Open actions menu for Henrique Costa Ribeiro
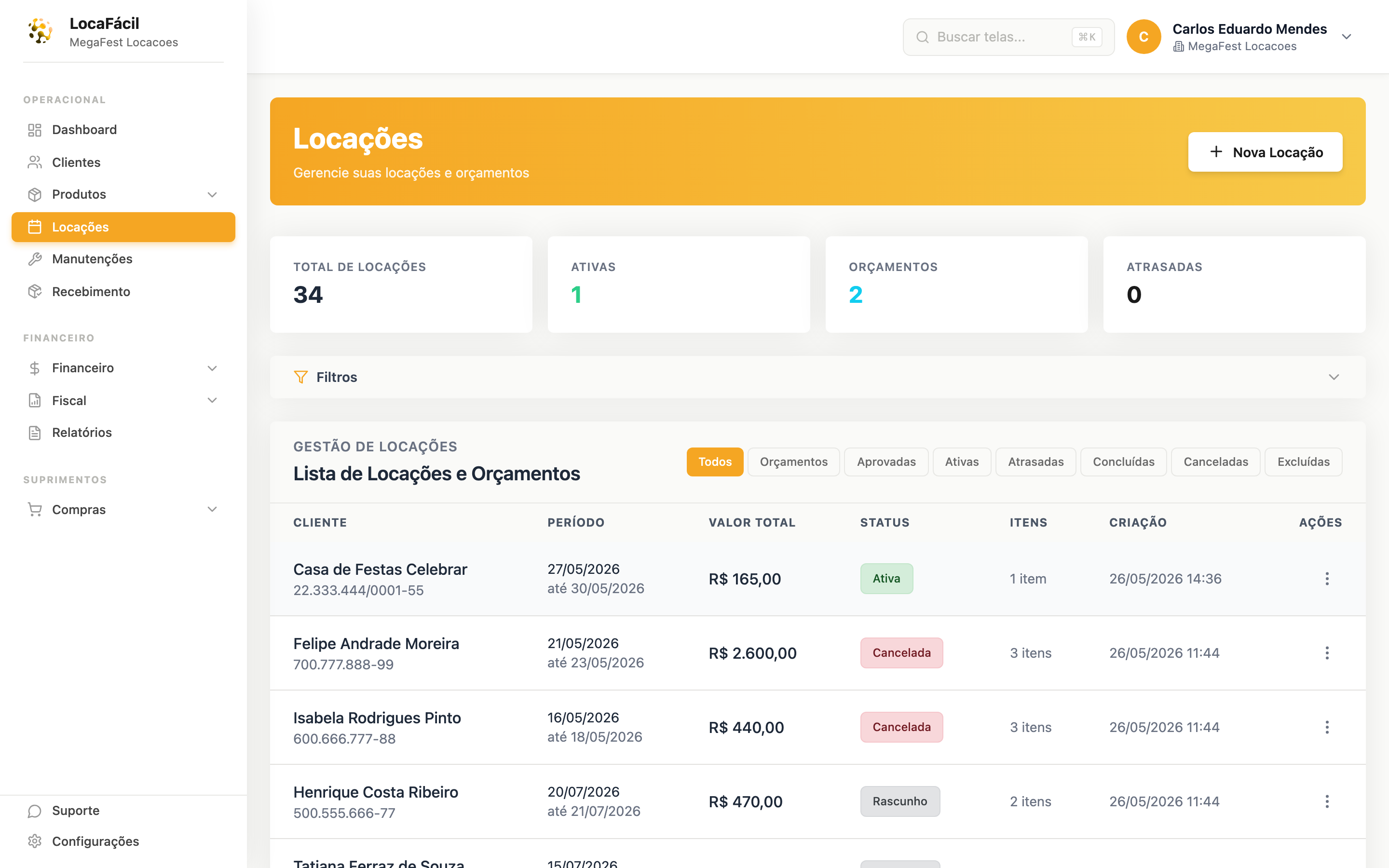 [x=1327, y=801]
